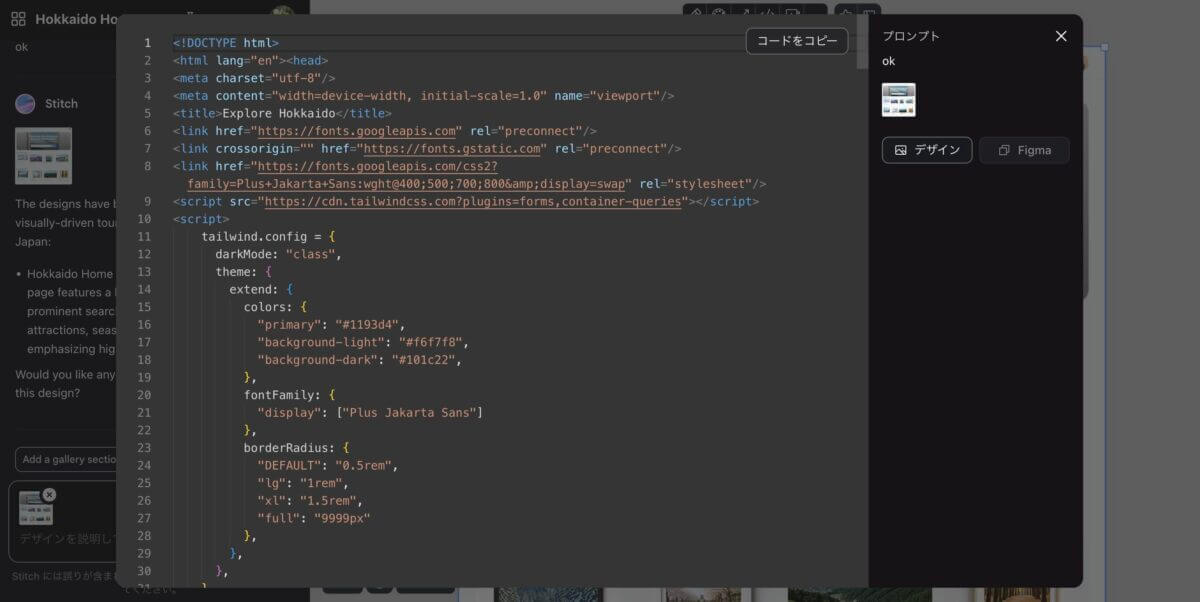Click the コードをコピー copy code button
This screenshot has width=1200, height=602.
click(797, 41)
